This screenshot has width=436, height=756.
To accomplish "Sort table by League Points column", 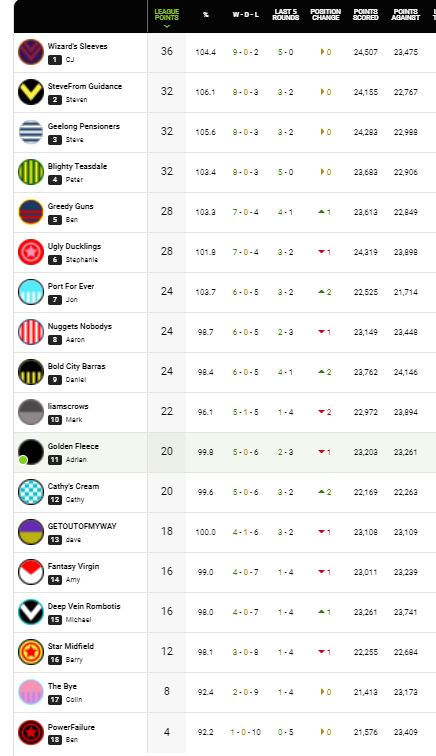I will (166, 15).
